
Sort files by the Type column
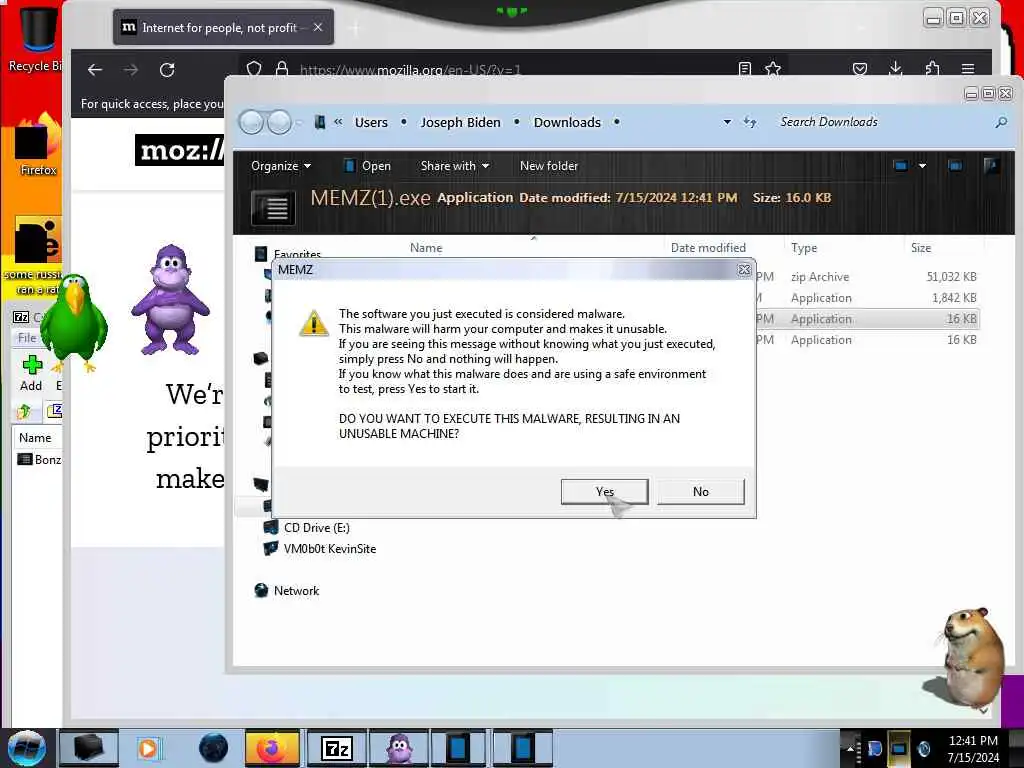[x=804, y=248]
